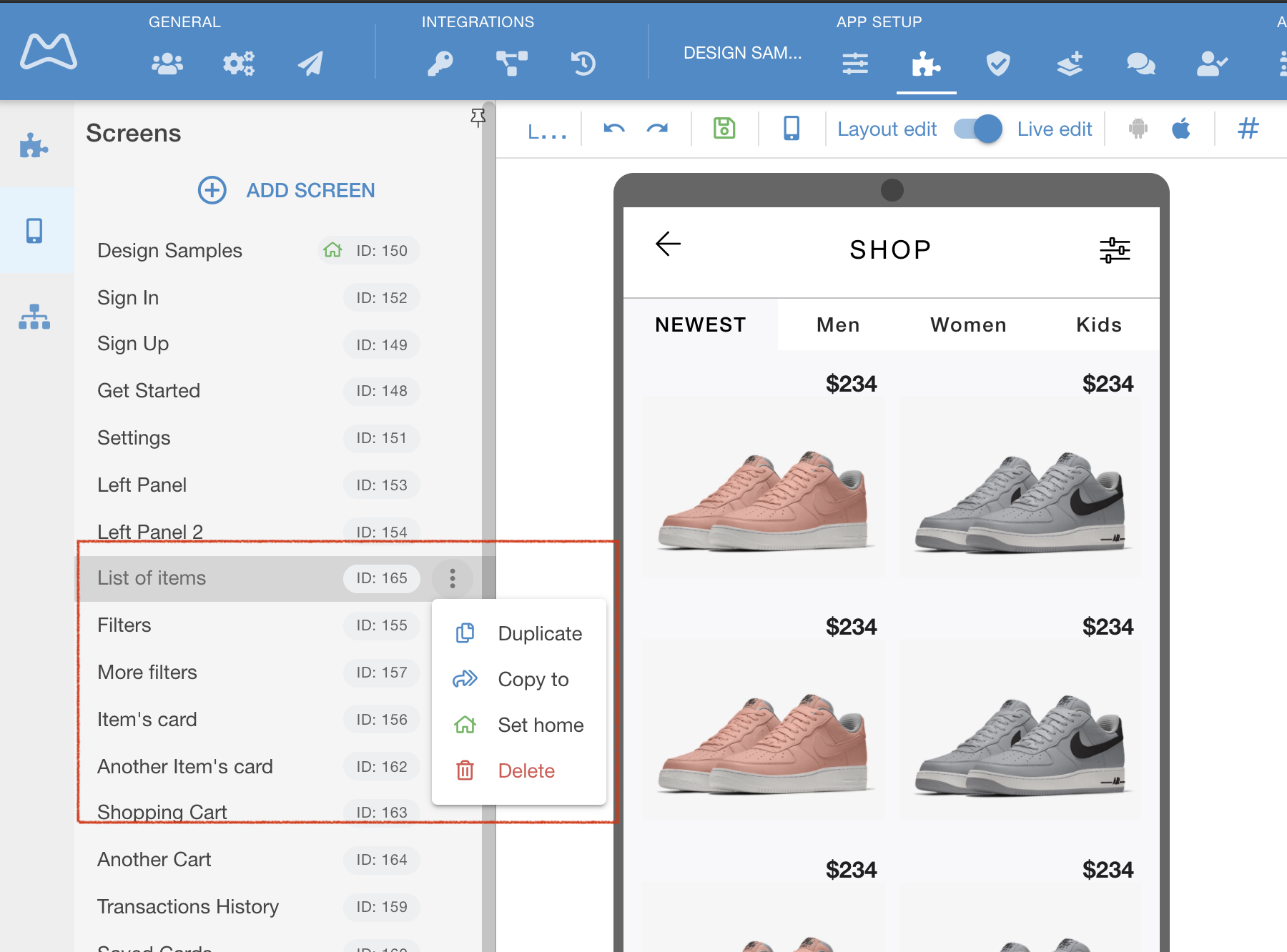Click the paper plane publish icon
This screenshot has width=1287, height=952.
(310, 64)
